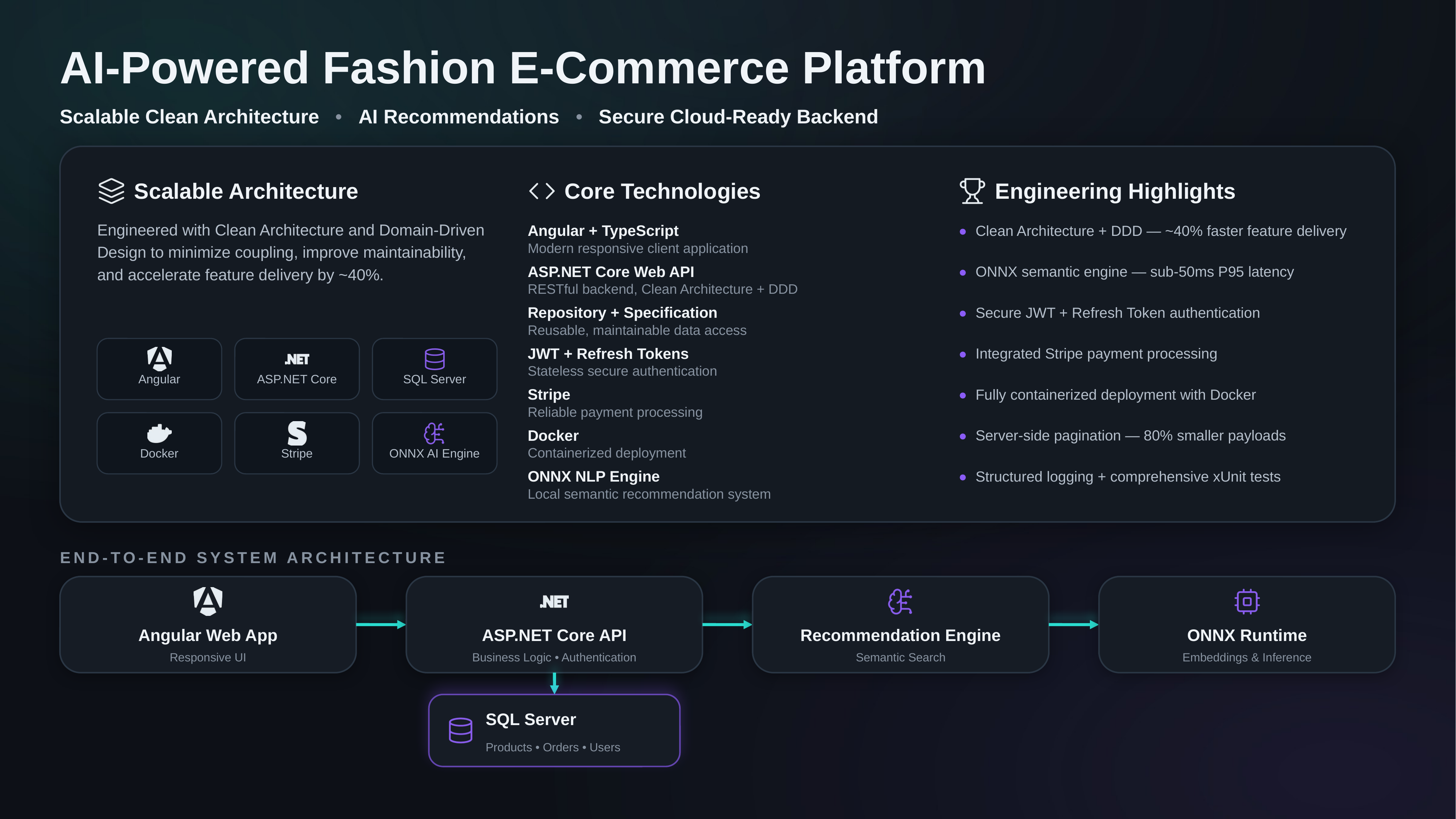The width and height of the screenshot is (1456, 819).
Task: Select the ASP.NET Core tech badge
Action: [297, 369]
